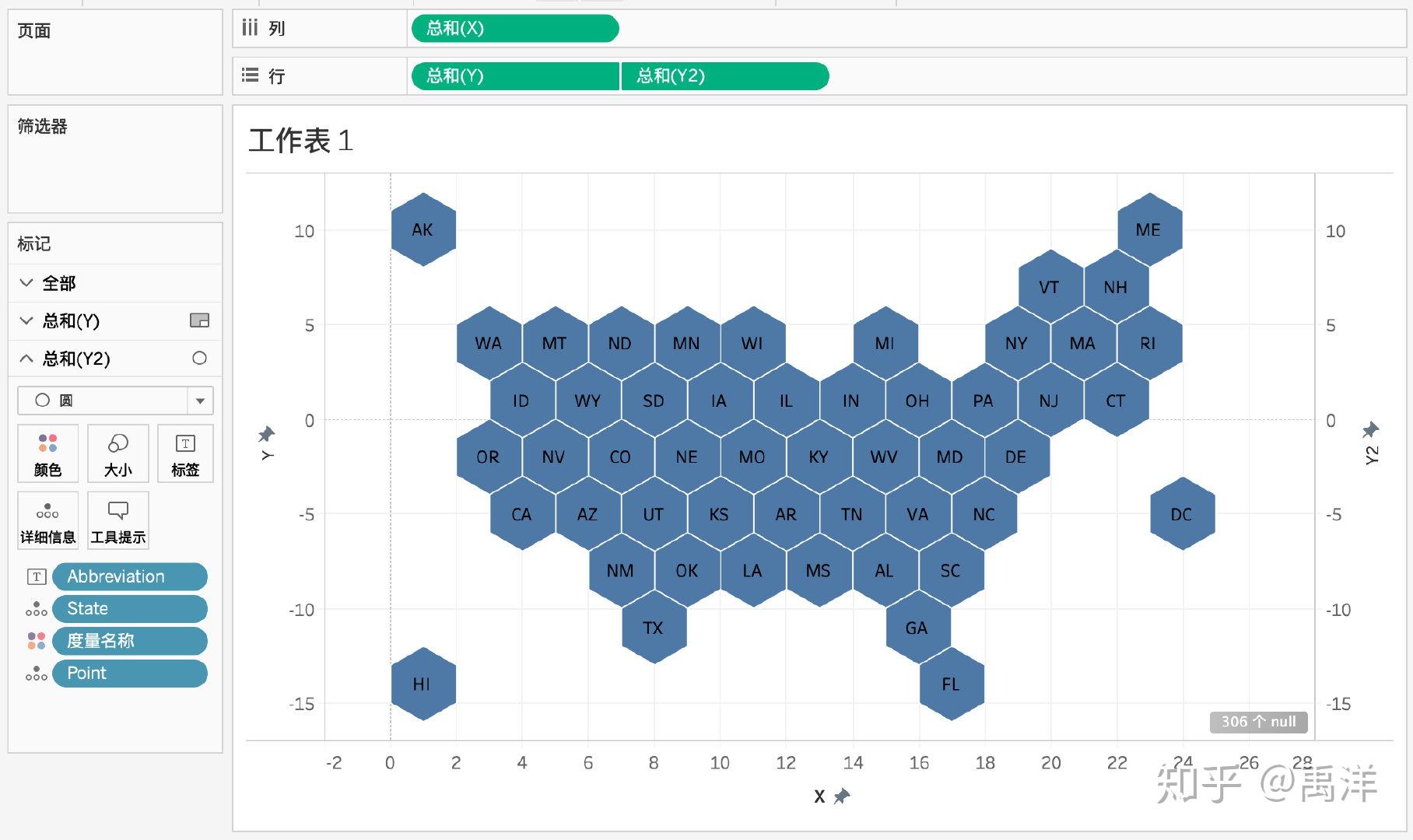The width and height of the screenshot is (1413, 840).
Task: Click the 标记 card header
Action: click(x=34, y=243)
